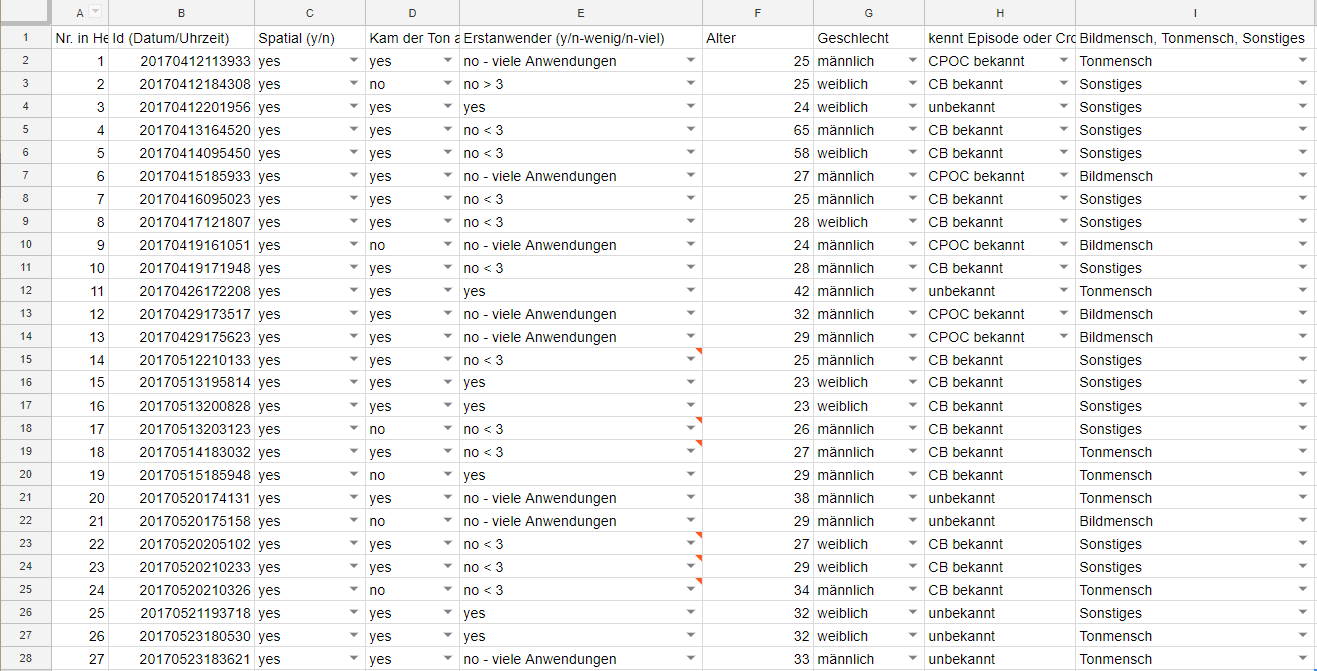Open Erstanwender dropdown for Id 20170523180530
The width and height of the screenshot is (1317, 671).
point(690,636)
